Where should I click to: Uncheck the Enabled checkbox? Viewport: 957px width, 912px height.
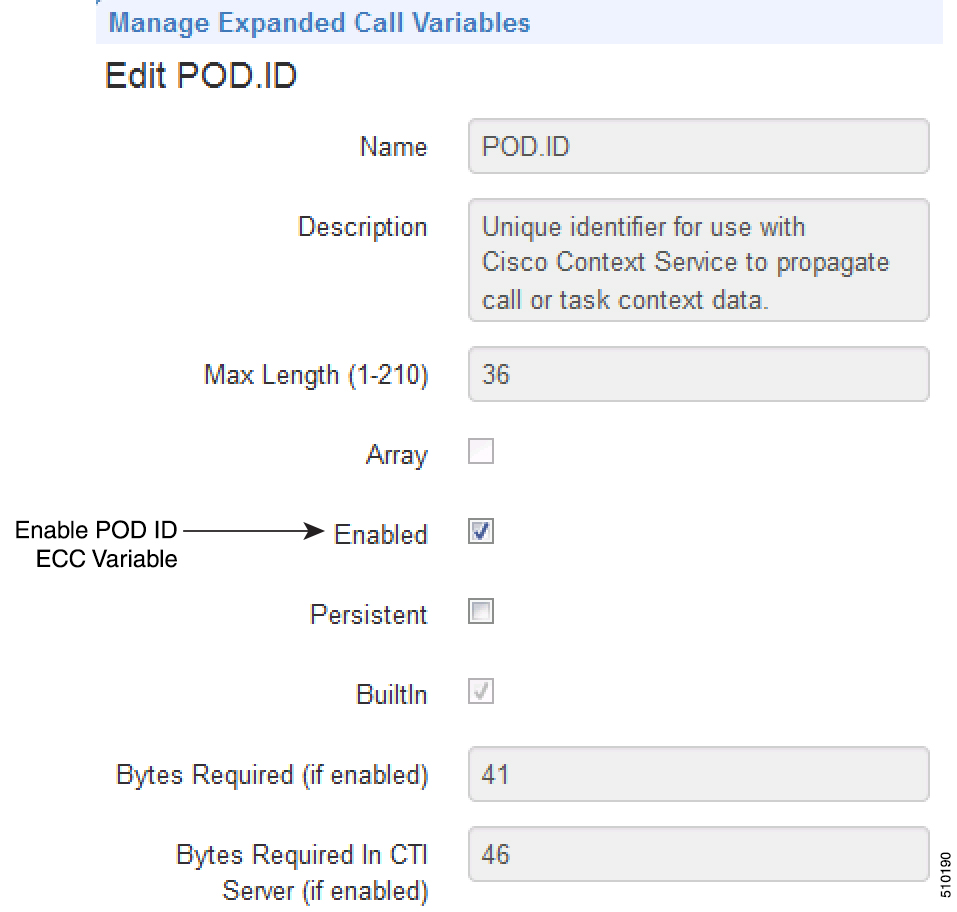coord(481,532)
